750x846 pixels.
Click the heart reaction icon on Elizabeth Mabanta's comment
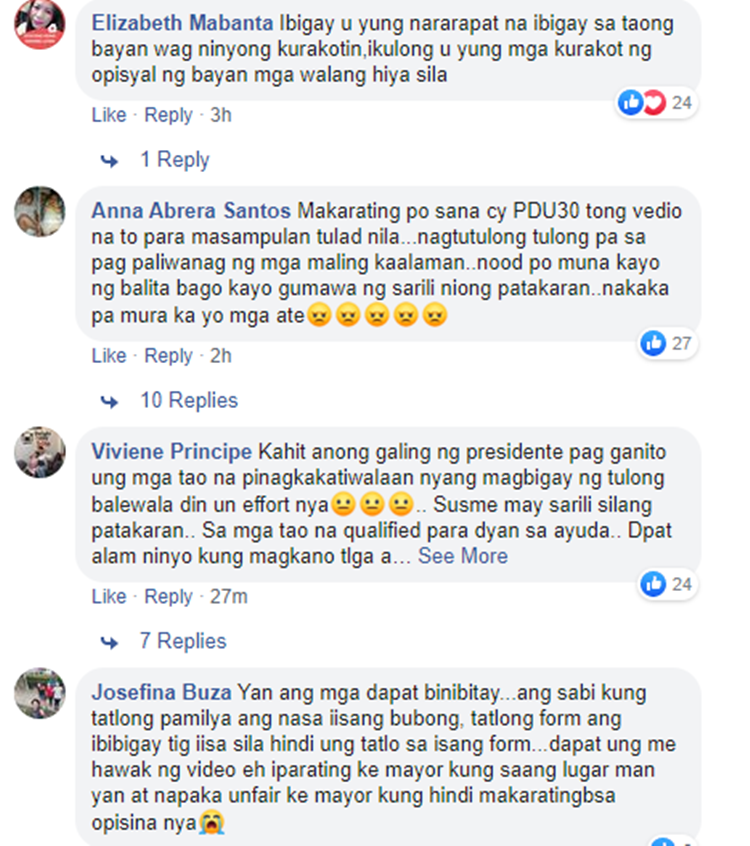click(654, 102)
